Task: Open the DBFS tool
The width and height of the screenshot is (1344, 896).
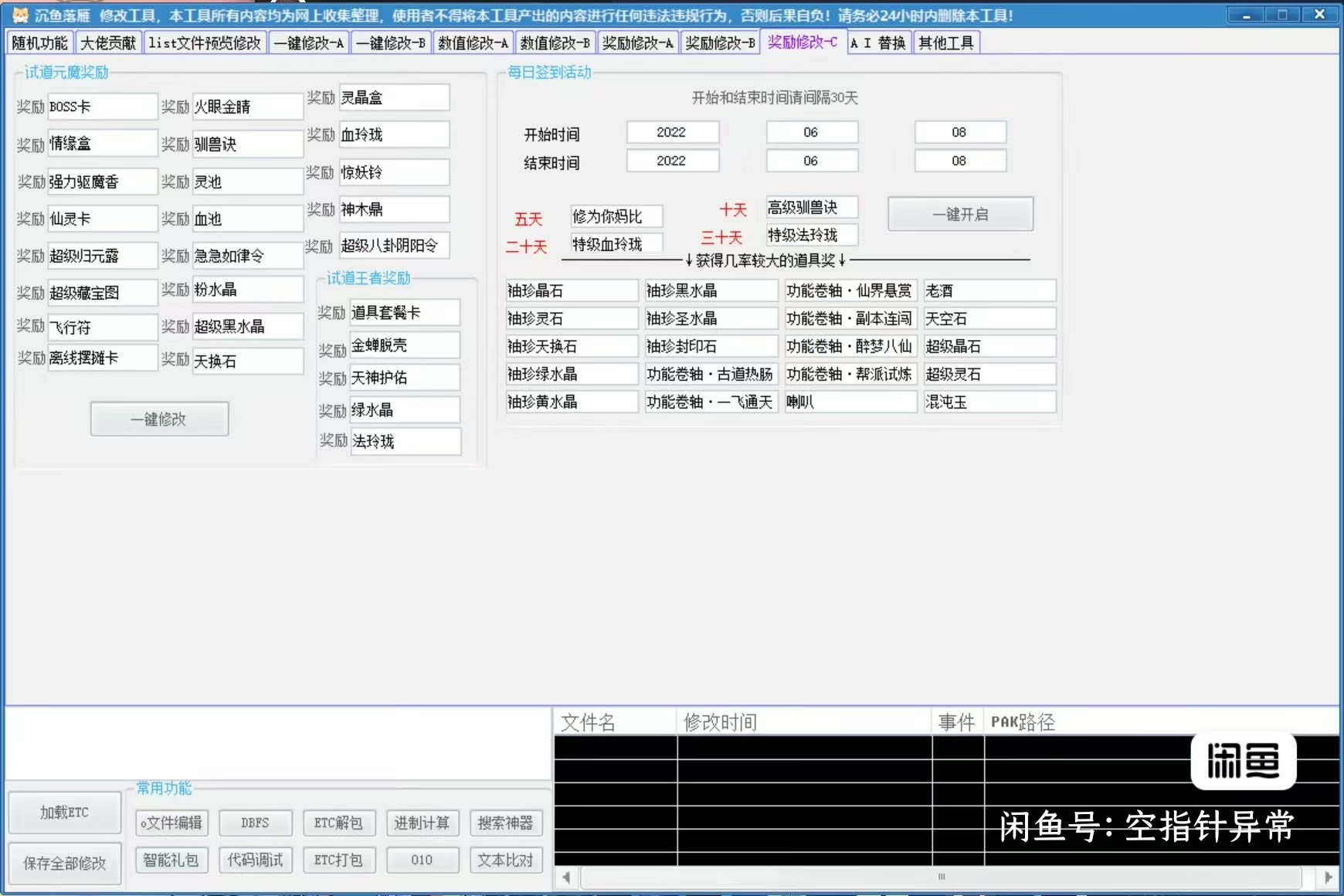Action: (x=255, y=823)
